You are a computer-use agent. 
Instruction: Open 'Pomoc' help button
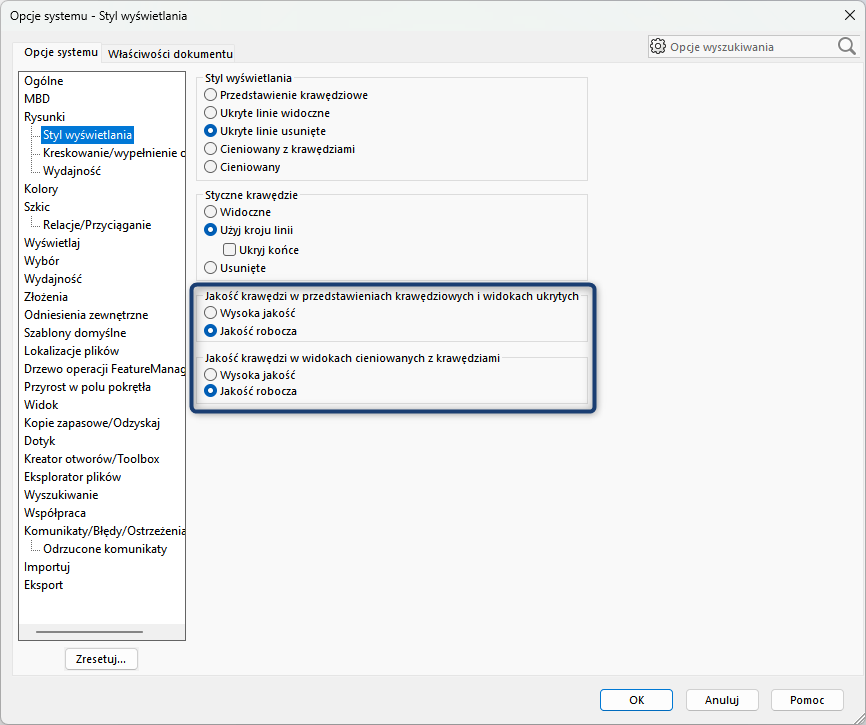tap(807, 700)
